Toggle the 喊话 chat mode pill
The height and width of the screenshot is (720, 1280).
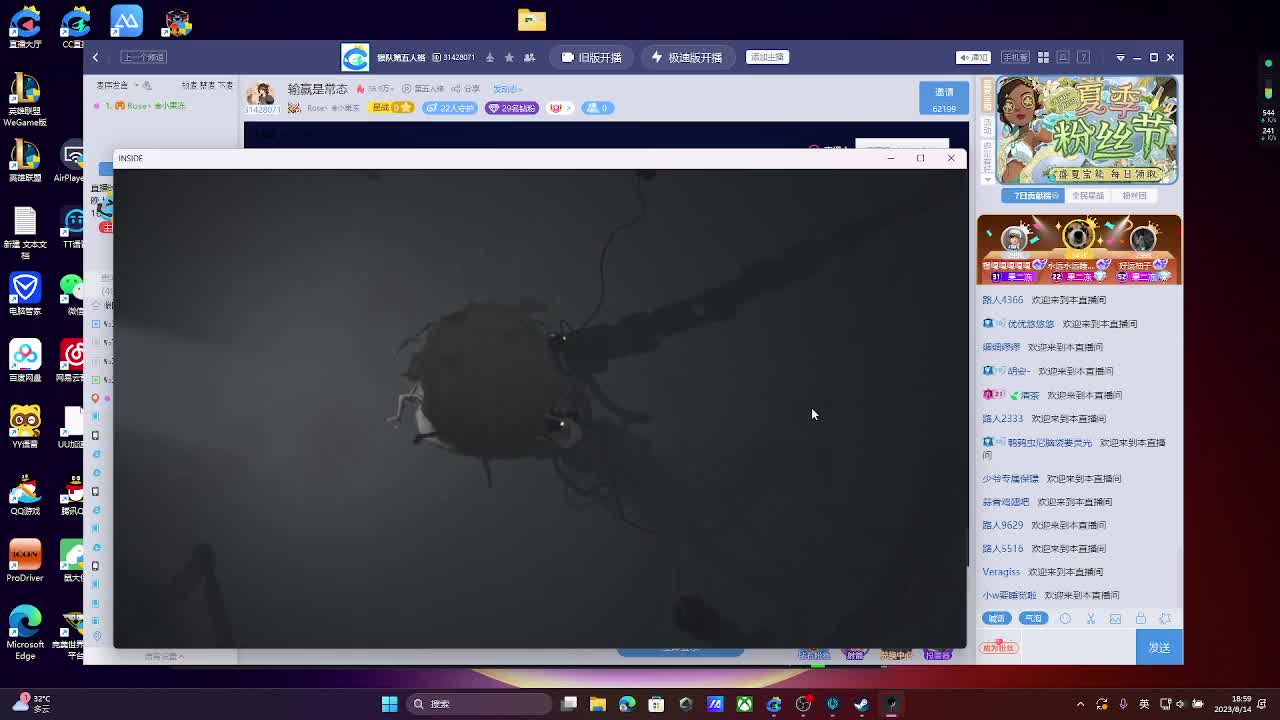996,618
